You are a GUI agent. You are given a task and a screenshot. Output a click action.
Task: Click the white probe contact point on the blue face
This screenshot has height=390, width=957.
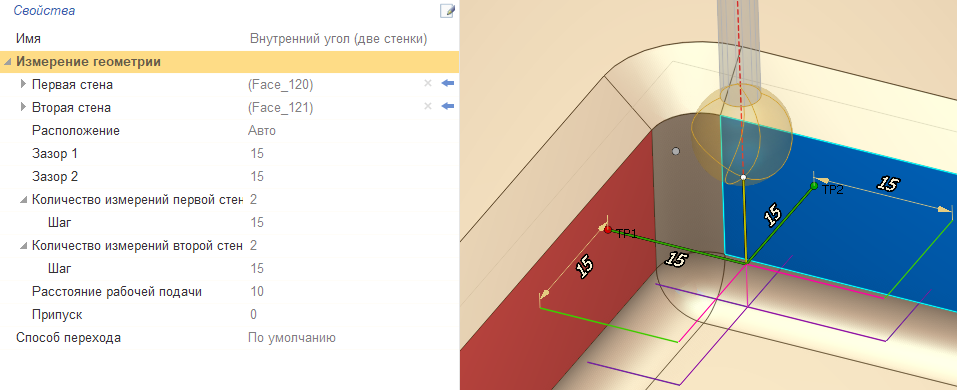[x=743, y=177]
